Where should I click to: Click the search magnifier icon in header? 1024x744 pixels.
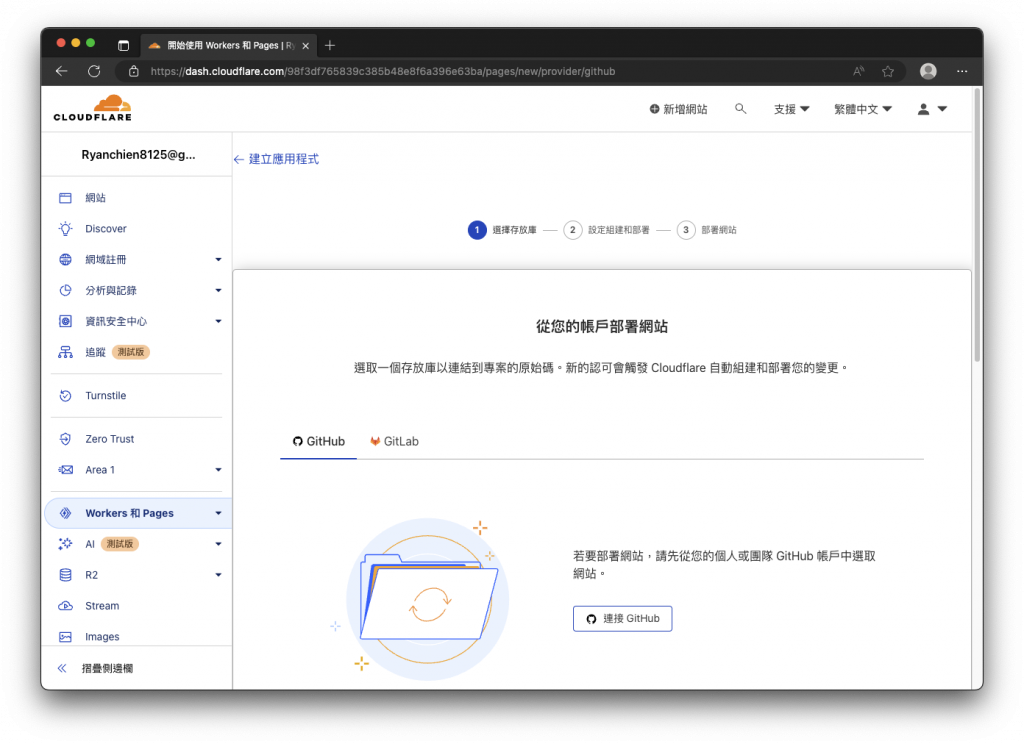click(740, 108)
